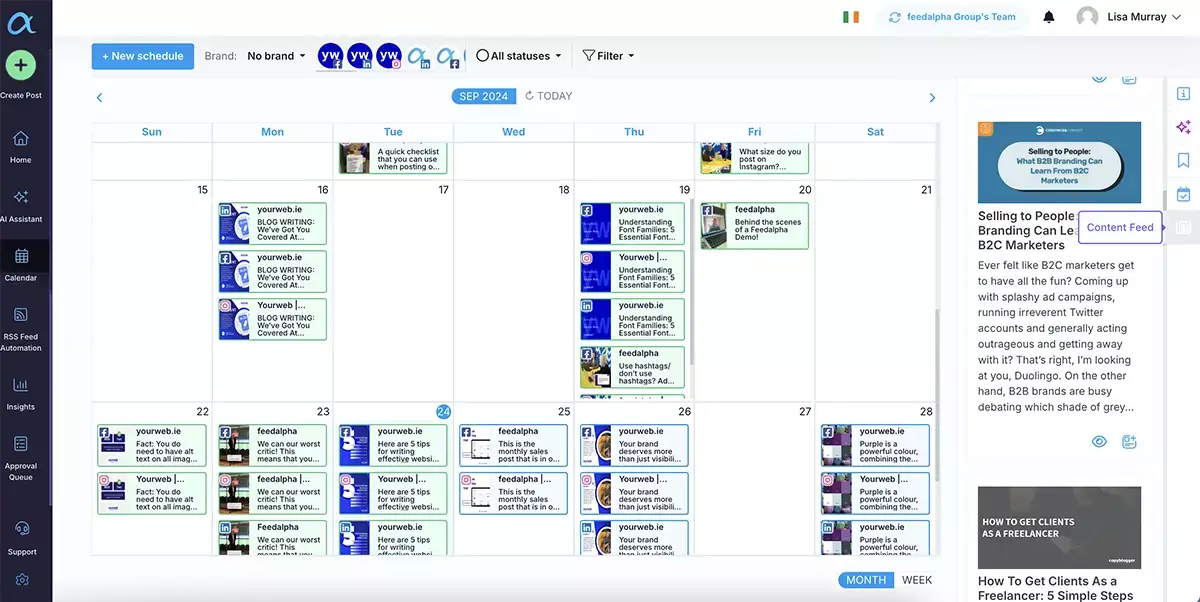The height and width of the screenshot is (602, 1200).
Task: Select the Feedalpha LinkedIn account avatar
Action: click(x=419, y=57)
